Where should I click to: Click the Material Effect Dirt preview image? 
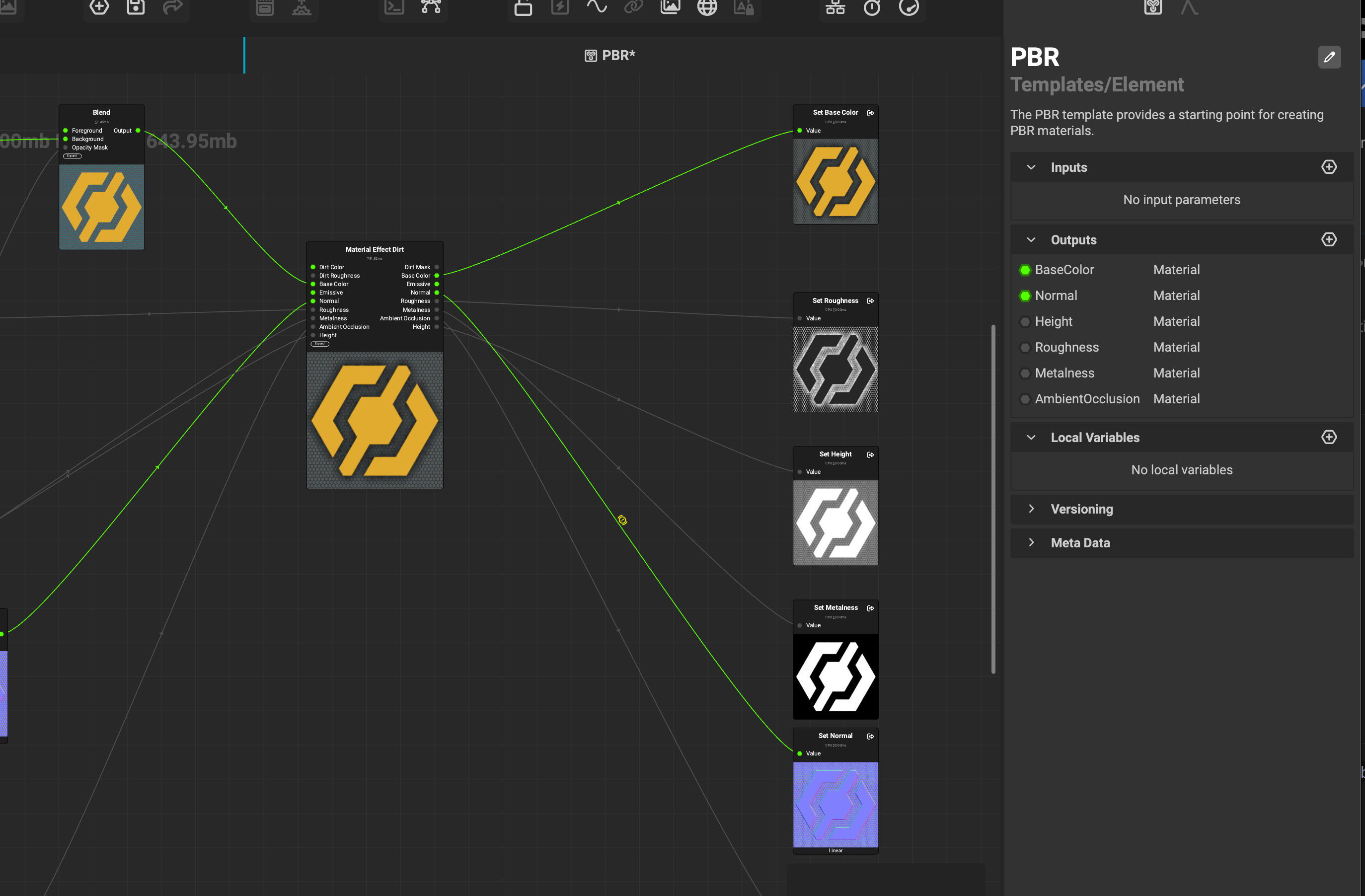click(375, 421)
